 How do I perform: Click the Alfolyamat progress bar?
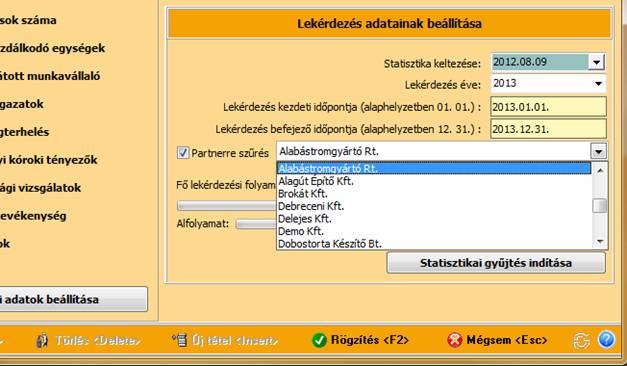(256, 224)
